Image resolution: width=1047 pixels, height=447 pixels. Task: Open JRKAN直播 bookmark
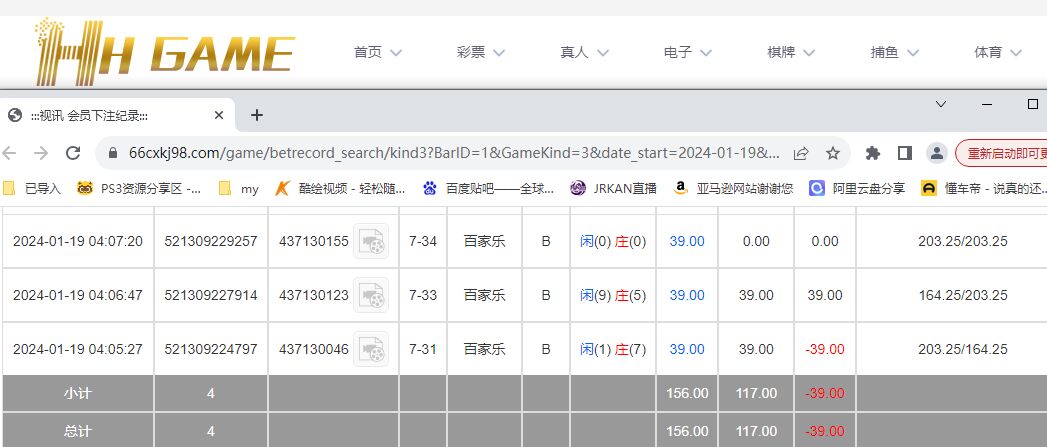click(614, 188)
